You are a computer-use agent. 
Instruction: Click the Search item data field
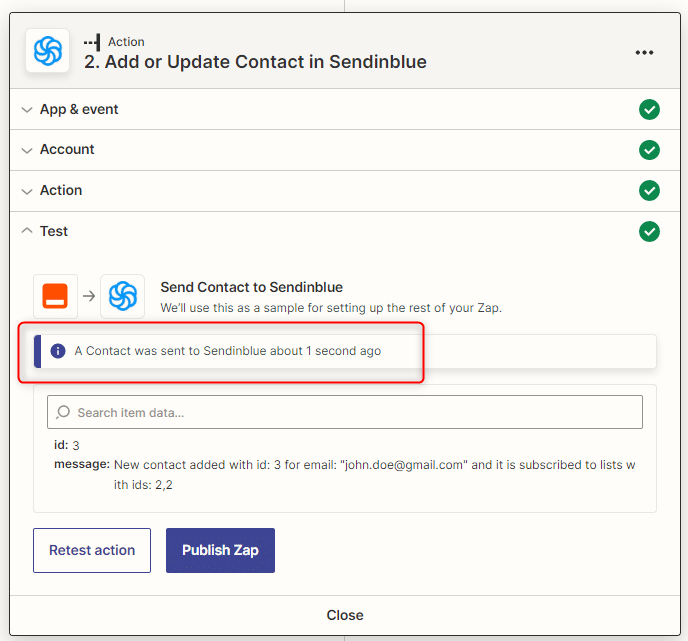coord(345,412)
